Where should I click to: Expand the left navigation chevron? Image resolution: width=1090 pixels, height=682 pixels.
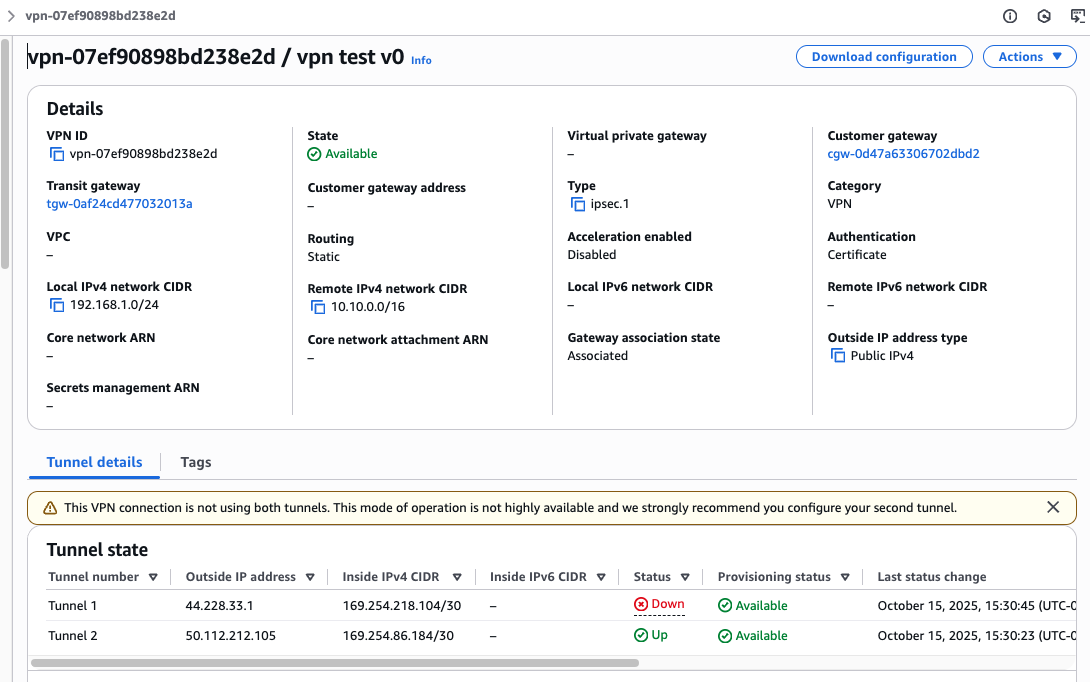pyautogui.click(x=11, y=16)
